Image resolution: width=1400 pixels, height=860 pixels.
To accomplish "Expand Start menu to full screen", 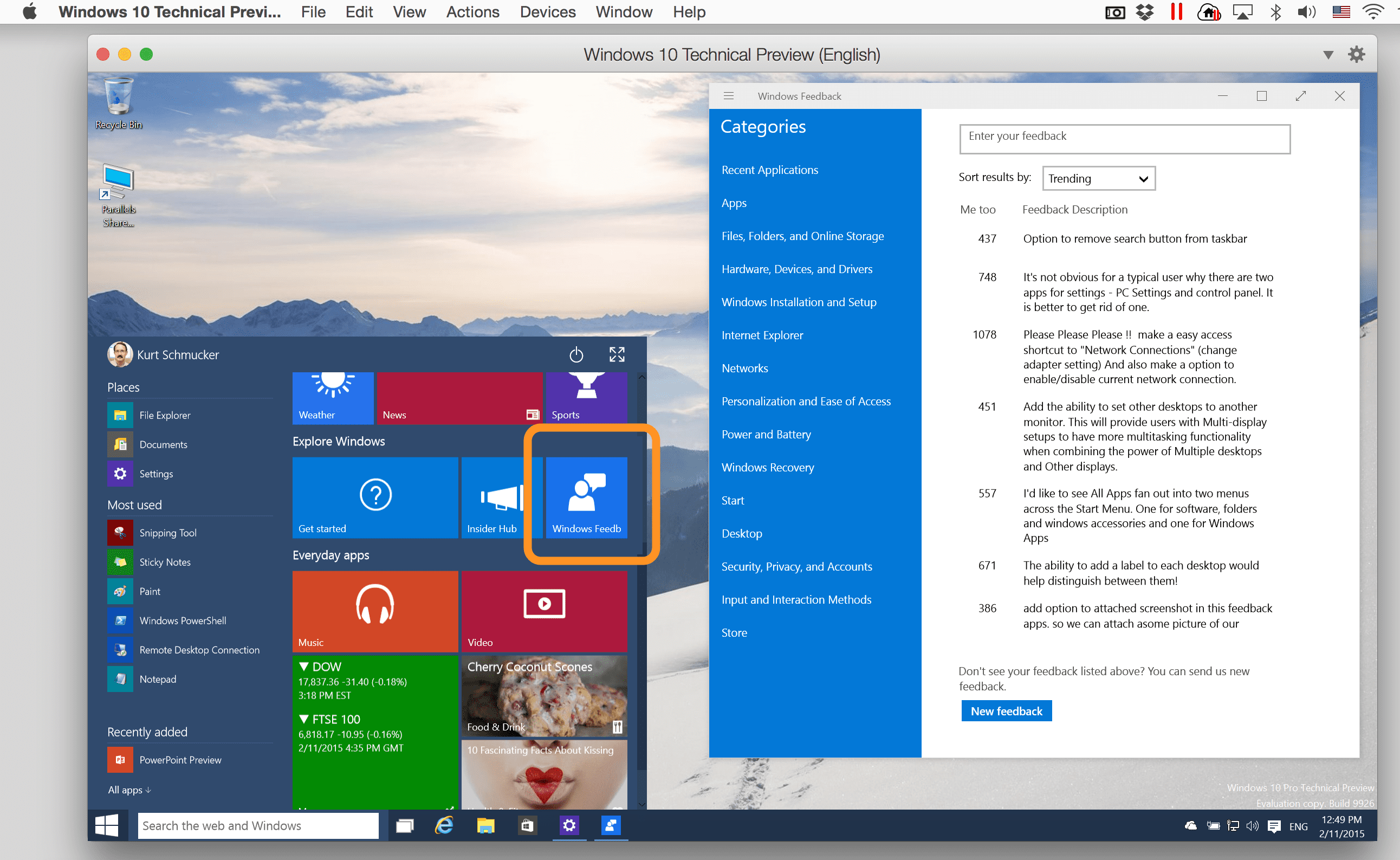I will click(x=617, y=355).
